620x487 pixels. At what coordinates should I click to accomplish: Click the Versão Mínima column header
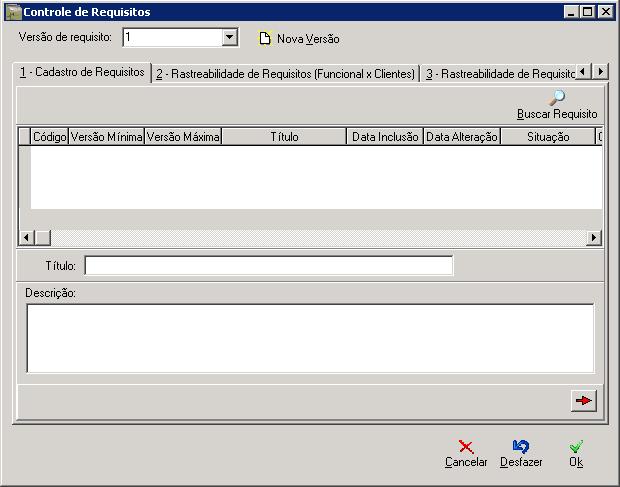click(106, 137)
